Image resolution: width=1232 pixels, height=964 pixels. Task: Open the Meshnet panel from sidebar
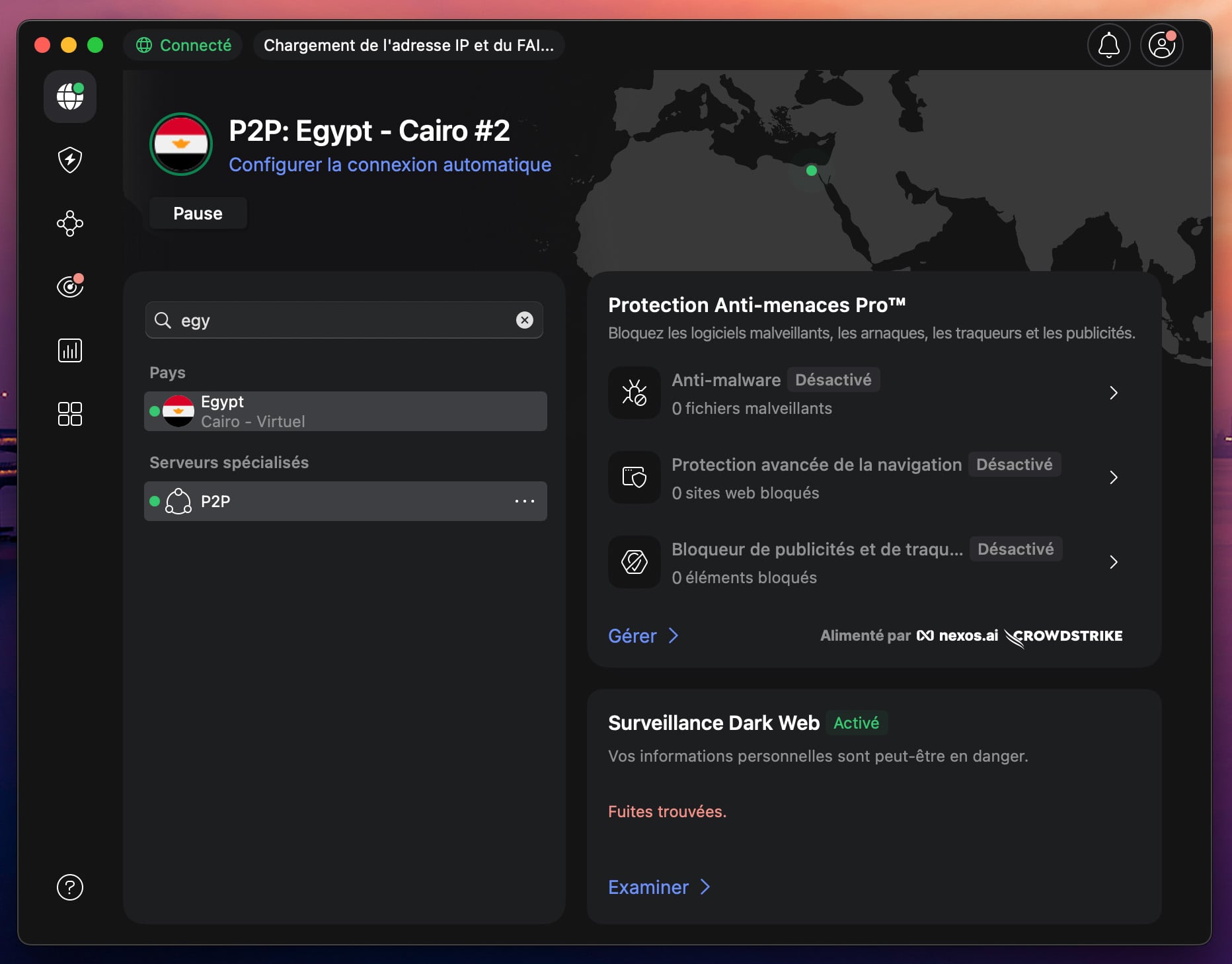click(69, 223)
